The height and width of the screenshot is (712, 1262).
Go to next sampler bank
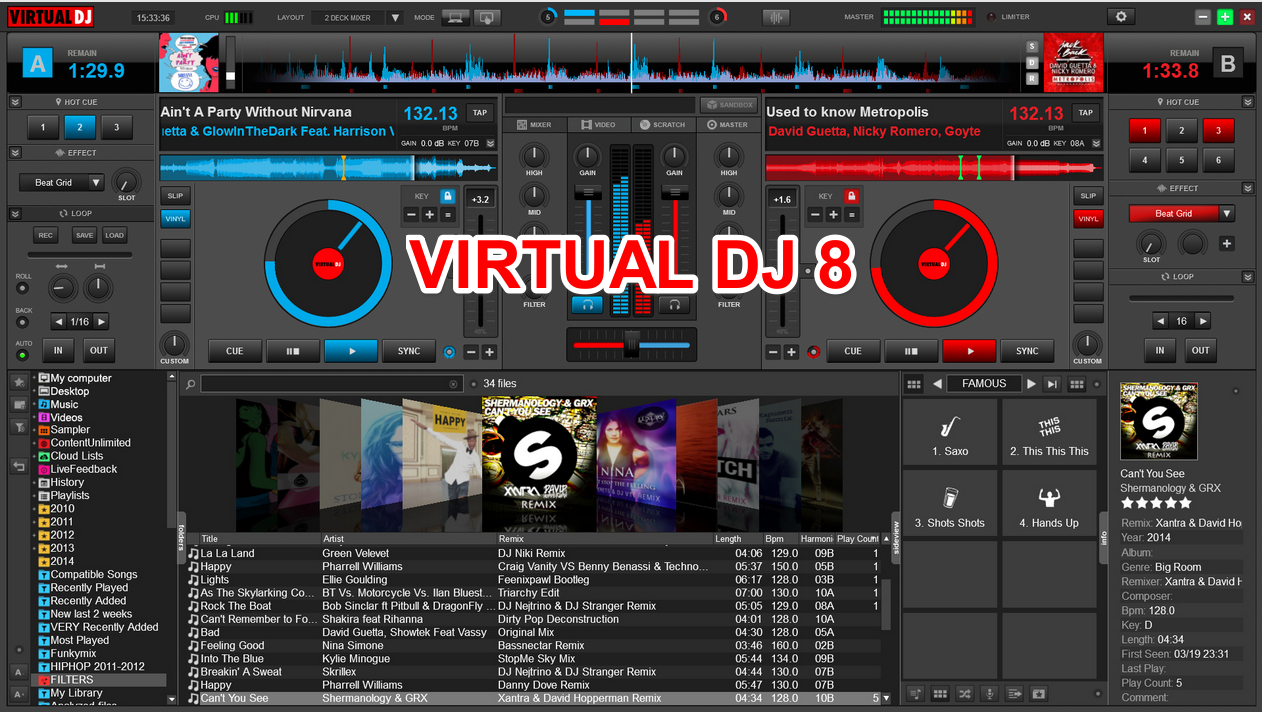(x=1031, y=384)
